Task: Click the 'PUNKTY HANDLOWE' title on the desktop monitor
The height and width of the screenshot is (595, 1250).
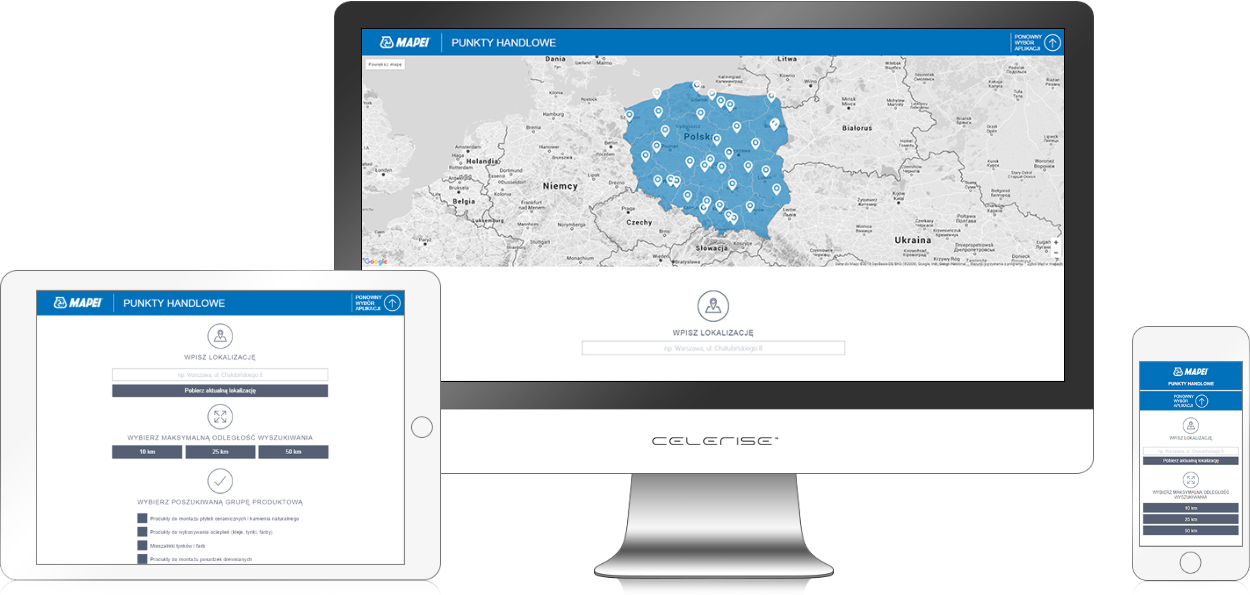Action: click(503, 43)
